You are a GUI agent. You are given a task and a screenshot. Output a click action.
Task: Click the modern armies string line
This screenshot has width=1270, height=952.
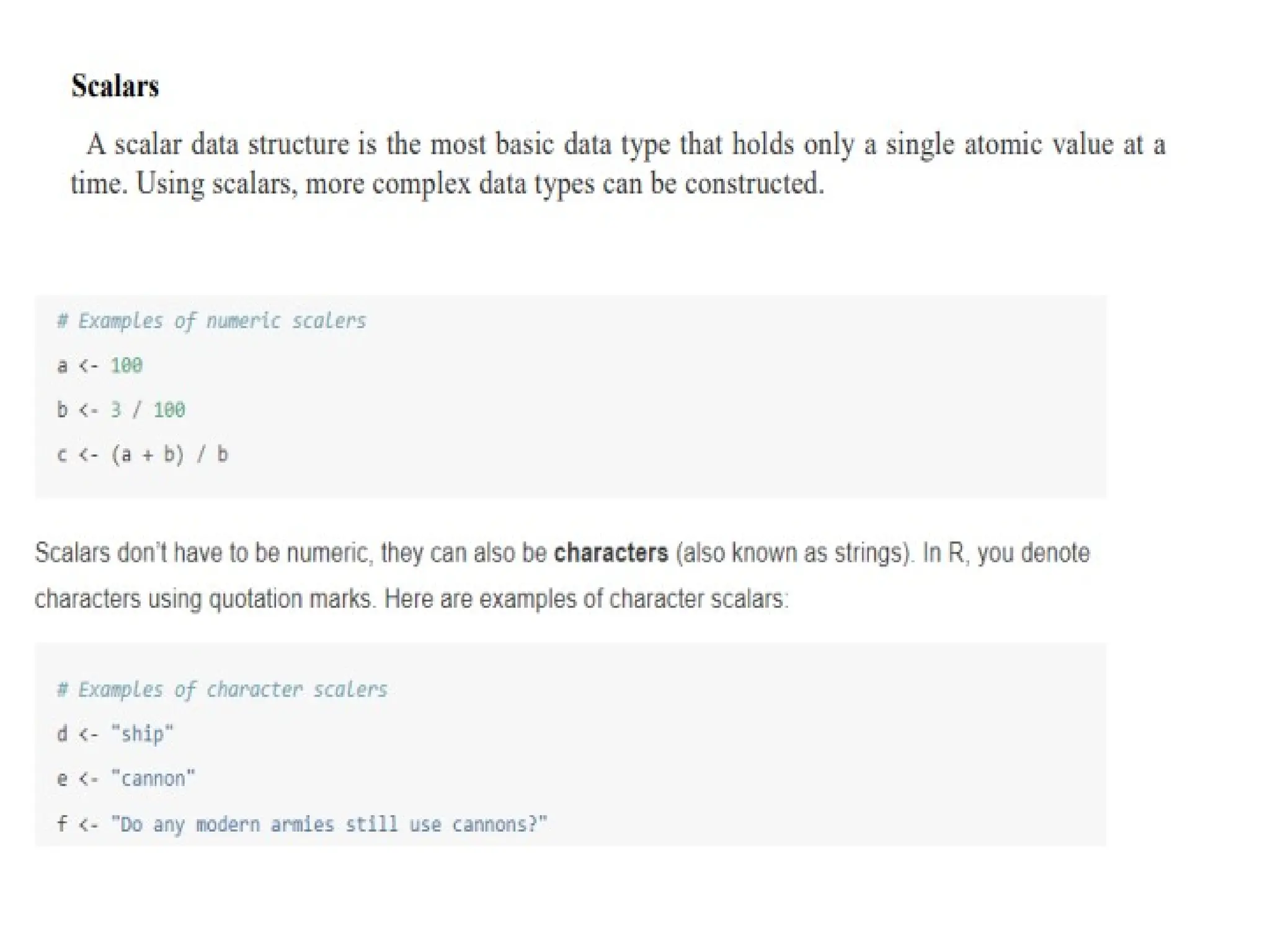click(x=302, y=824)
